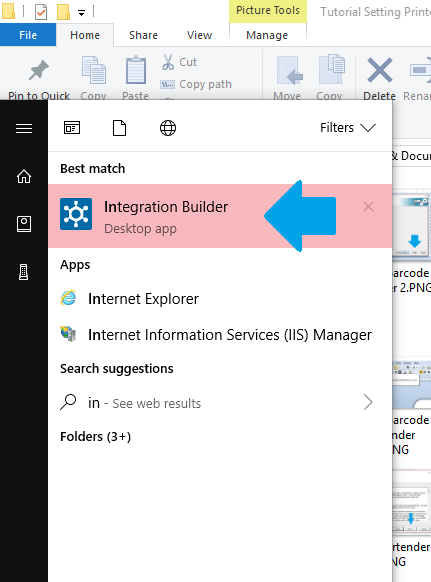Screen dimensions: 431x582
Task: Open Internet Information Services (IIS) Manager
Action: coord(220,335)
